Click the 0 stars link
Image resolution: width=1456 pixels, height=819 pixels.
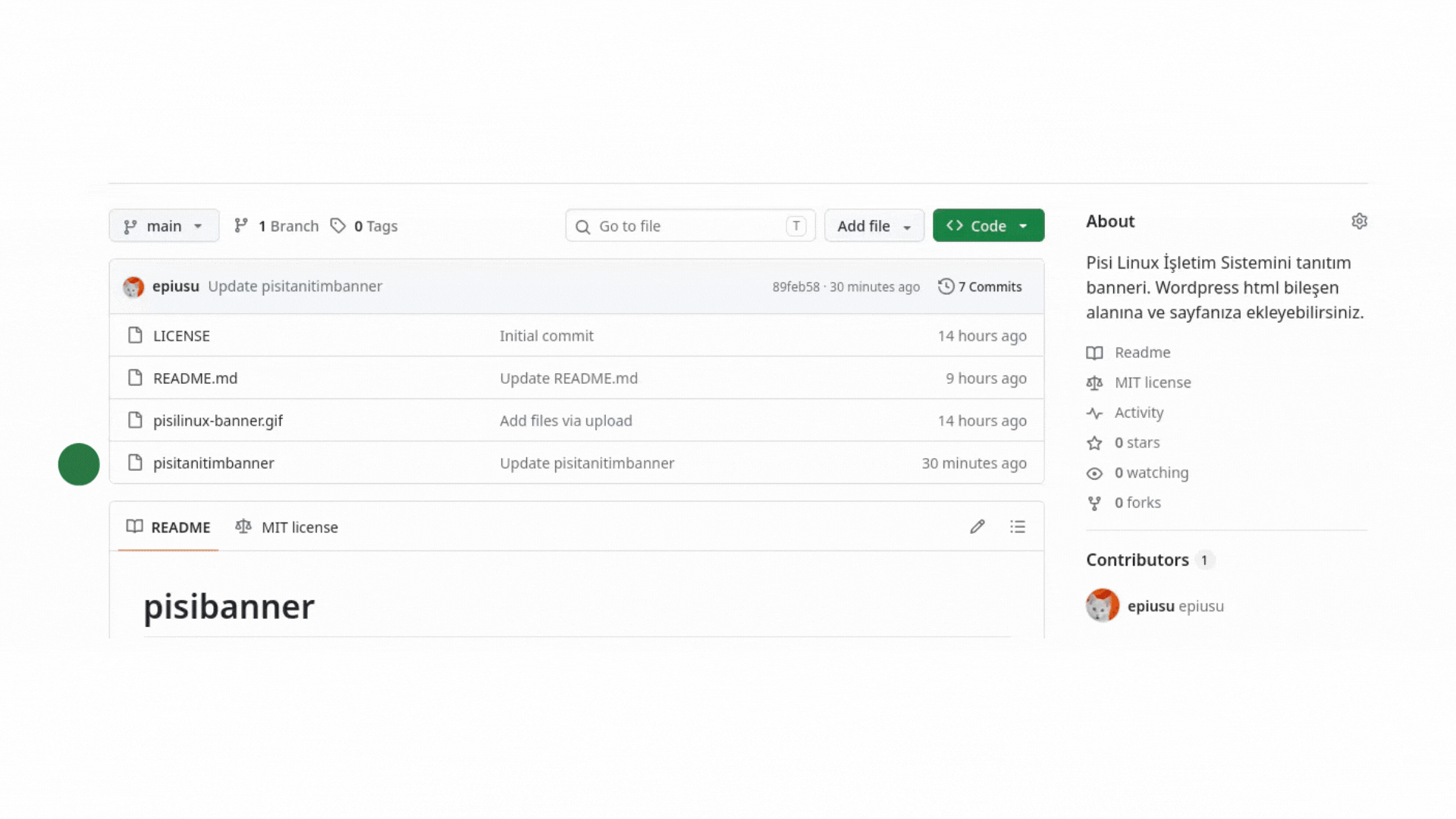pyautogui.click(x=1137, y=443)
